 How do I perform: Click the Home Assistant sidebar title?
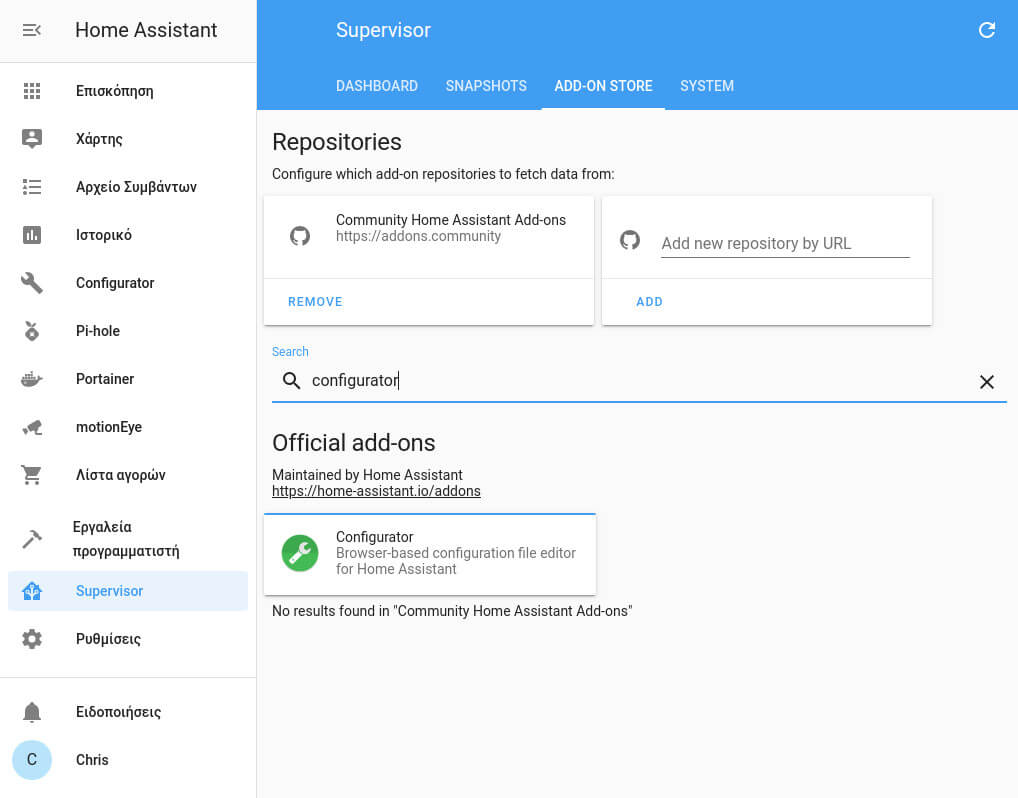(x=146, y=31)
